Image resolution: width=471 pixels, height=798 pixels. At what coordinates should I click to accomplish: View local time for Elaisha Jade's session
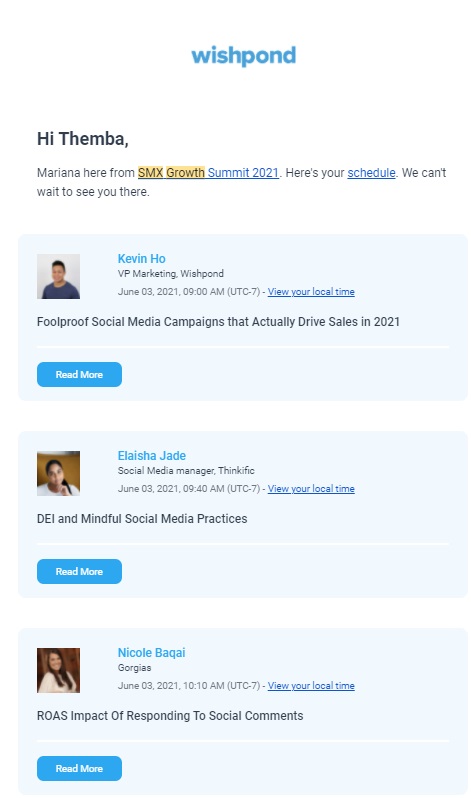[311, 489]
